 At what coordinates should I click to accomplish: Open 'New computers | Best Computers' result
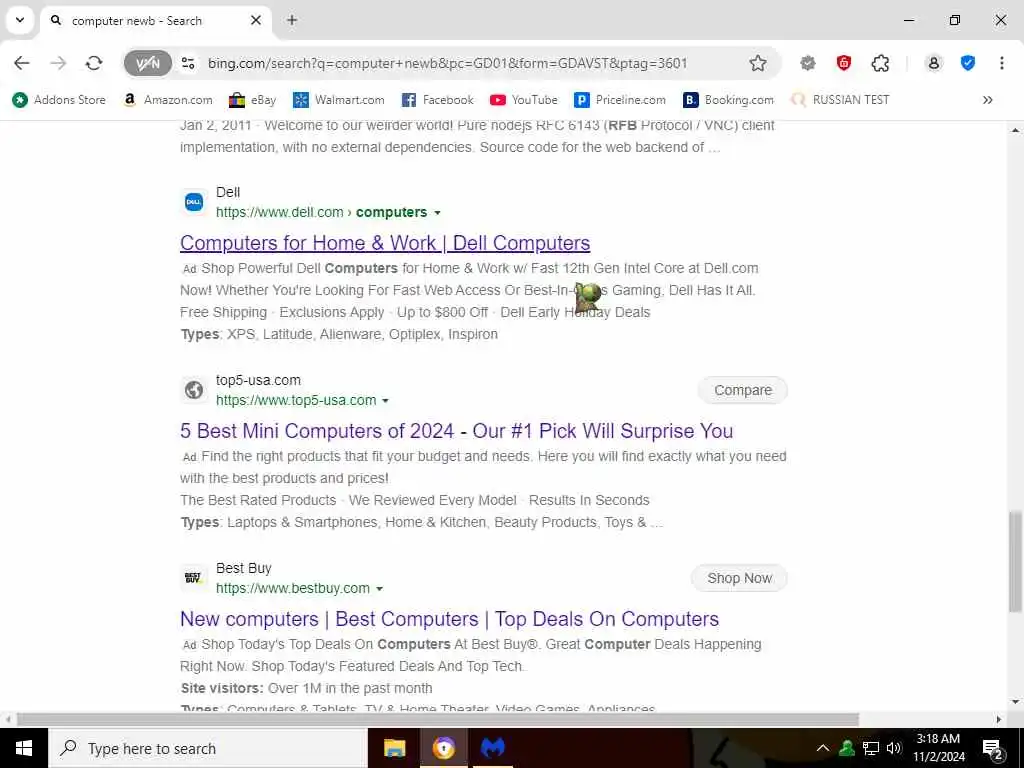(x=449, y=619)
